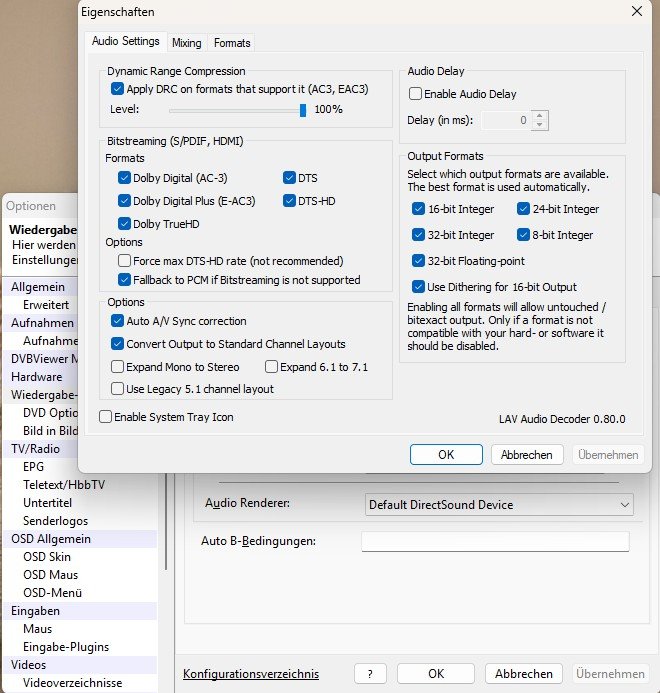Switch to the Mixing tab
Image resolution: width=660 pixels, height=693 pixels.
pos(186,43)
